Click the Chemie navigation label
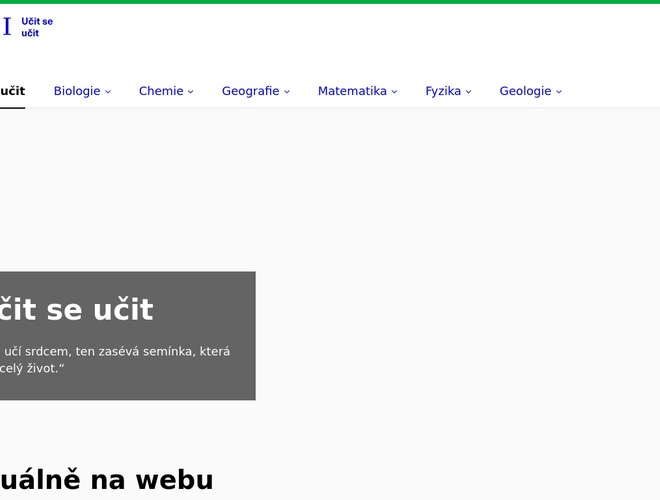 (161, 91)
